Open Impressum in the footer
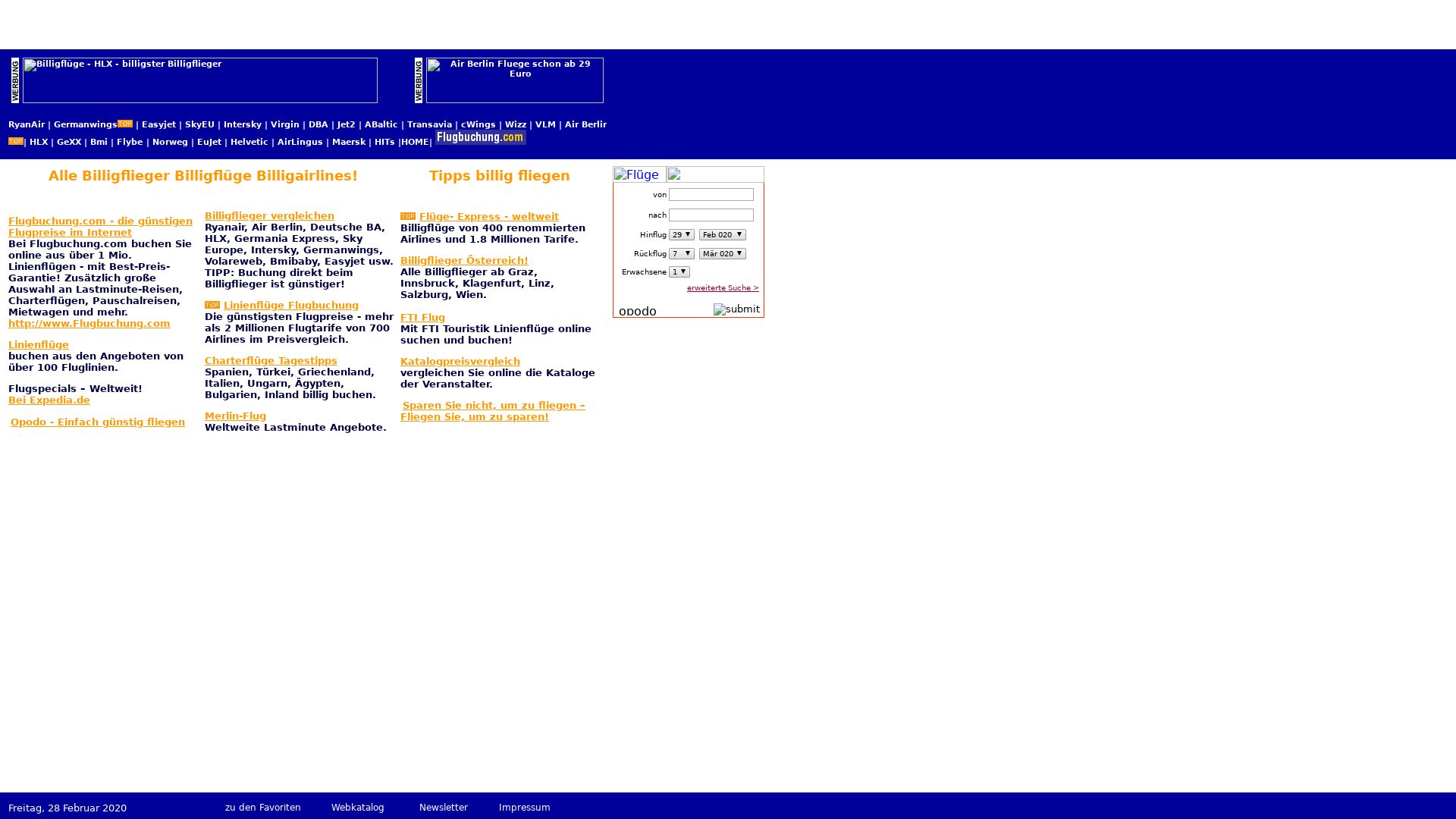The image size is (1456, 819). pos(524,807)
